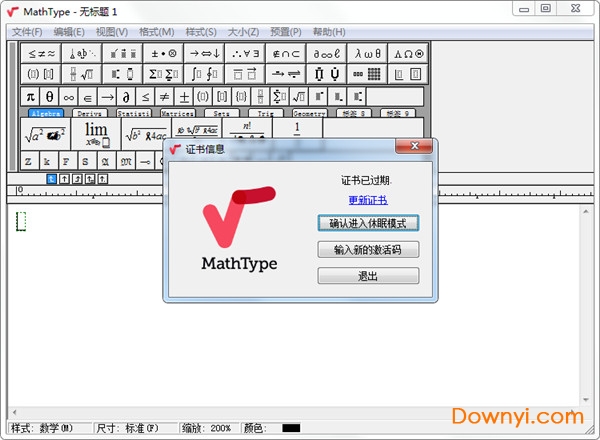This screenshot has width=600, height=440.
Task: Insert the pi symbol from small bar
Action: click(x=30, y=97)
